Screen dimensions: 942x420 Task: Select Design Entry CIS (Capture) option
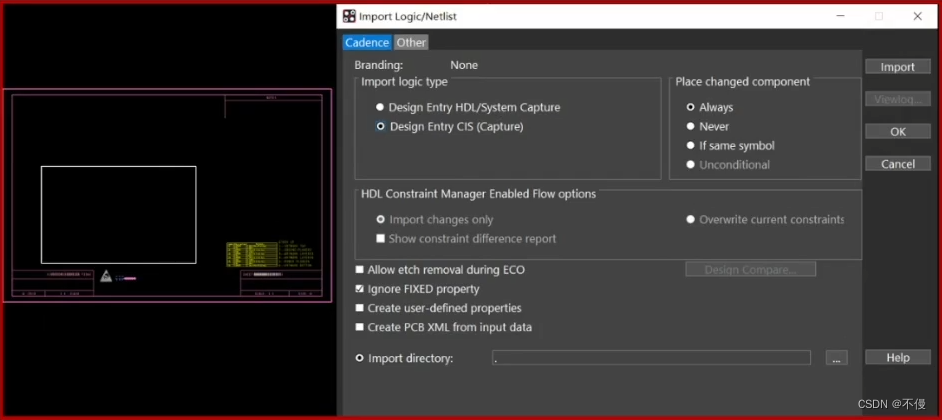(380, 127)
